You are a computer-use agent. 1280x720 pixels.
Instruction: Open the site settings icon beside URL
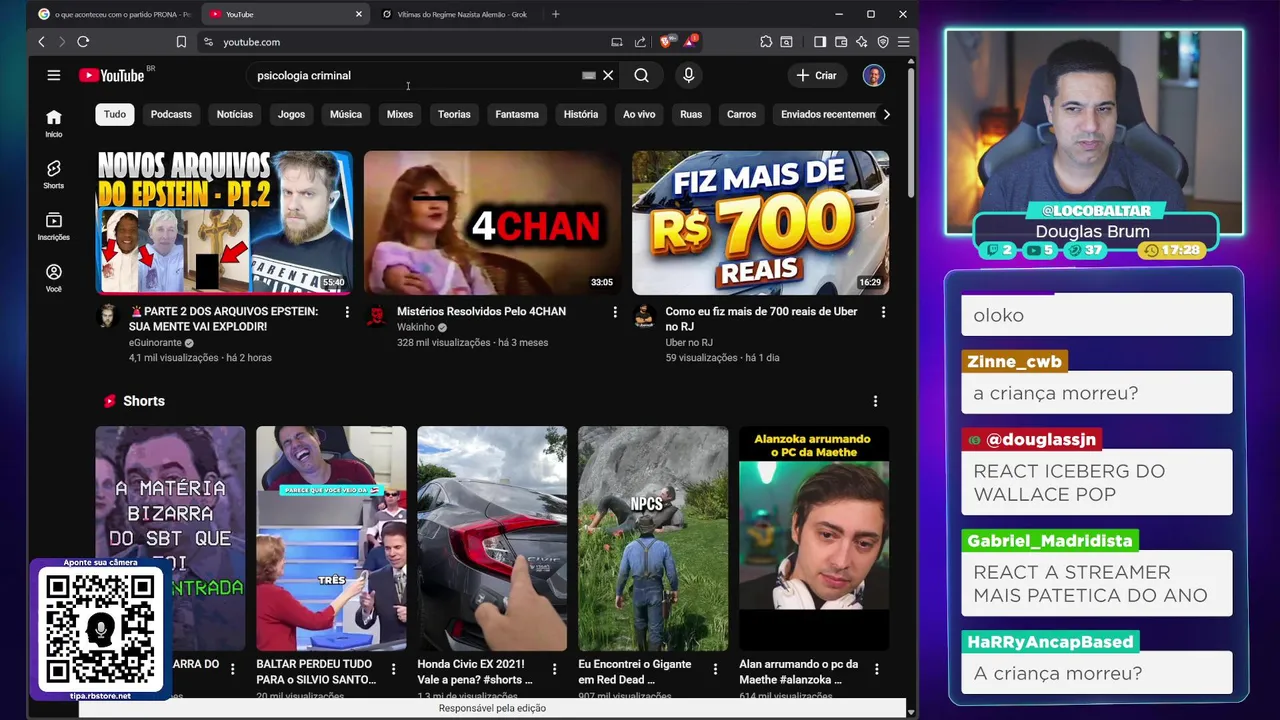click(x=208, y=42)
